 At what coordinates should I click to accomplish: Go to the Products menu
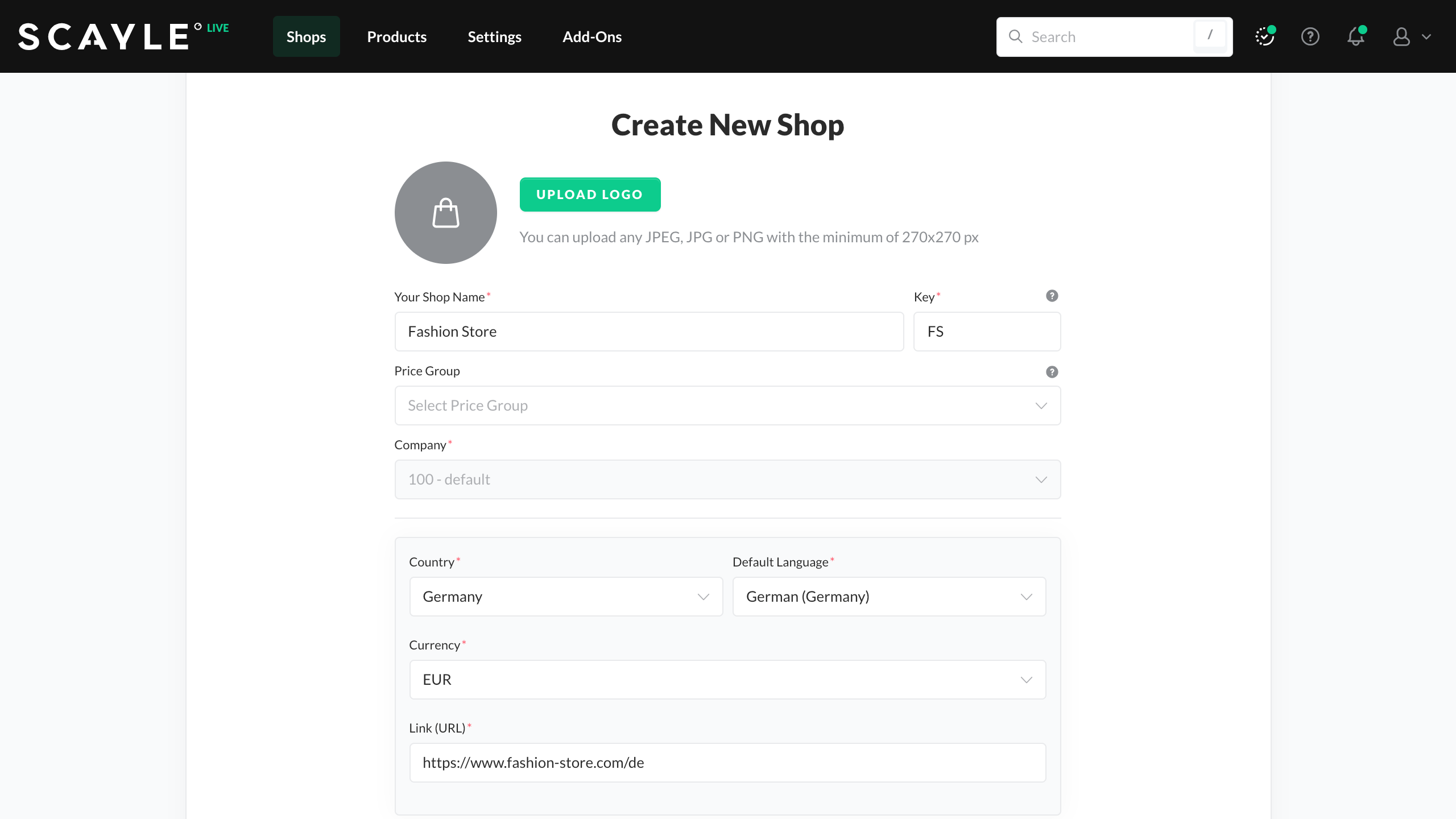pos(396,36)
